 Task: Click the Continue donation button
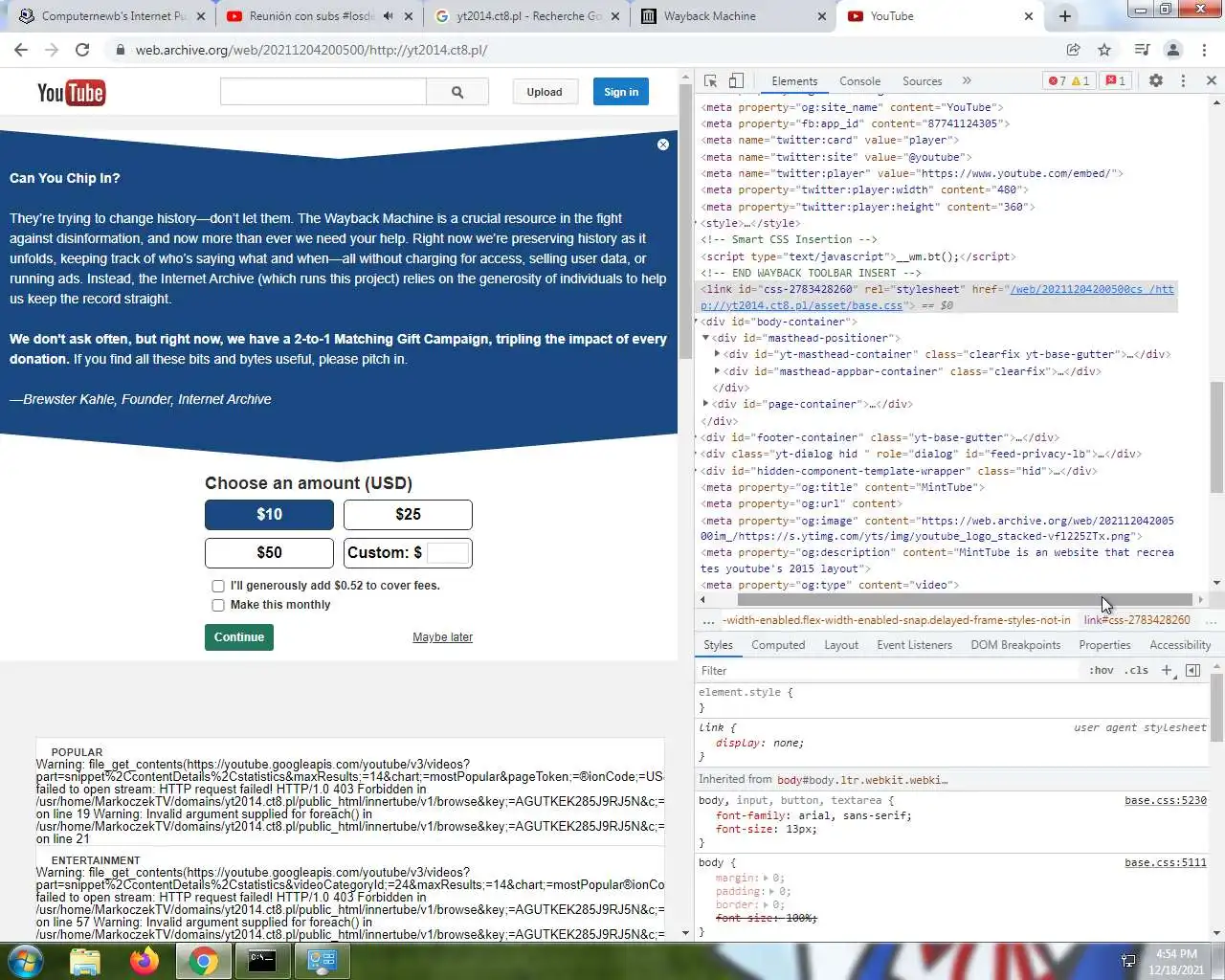coord(239,637)
